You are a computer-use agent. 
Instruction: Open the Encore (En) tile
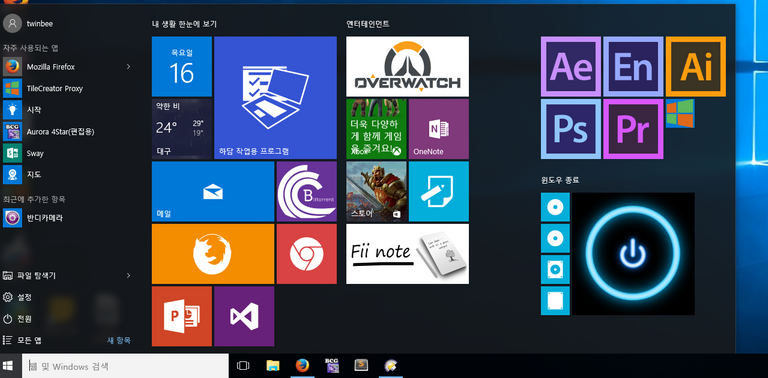click(x=633, y=67)
